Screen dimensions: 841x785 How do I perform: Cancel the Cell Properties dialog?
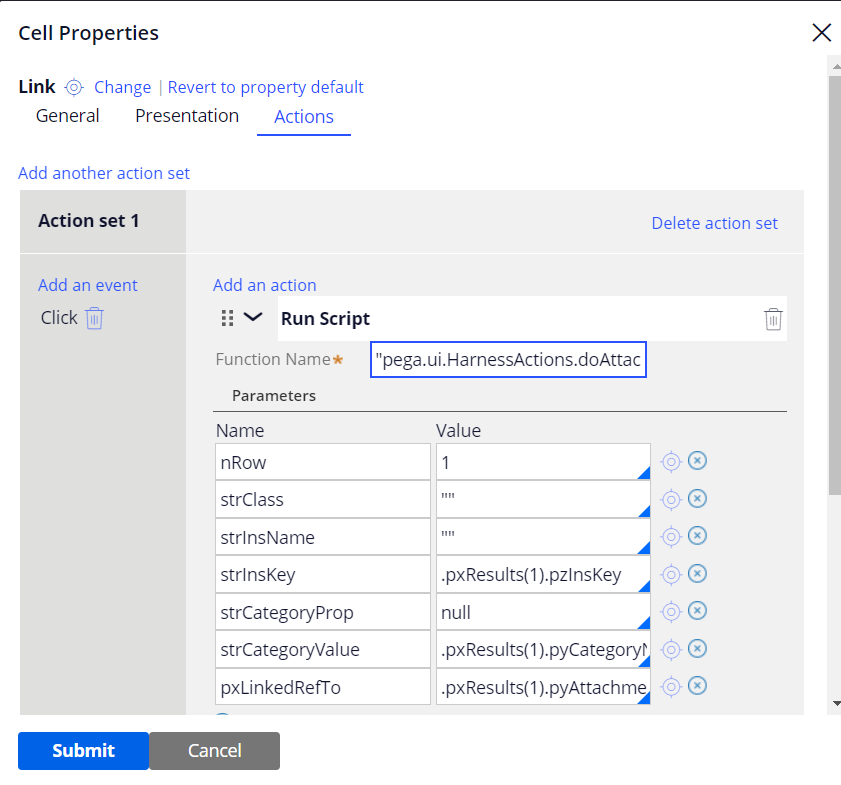pyautogui.click(x=214, y=751)
